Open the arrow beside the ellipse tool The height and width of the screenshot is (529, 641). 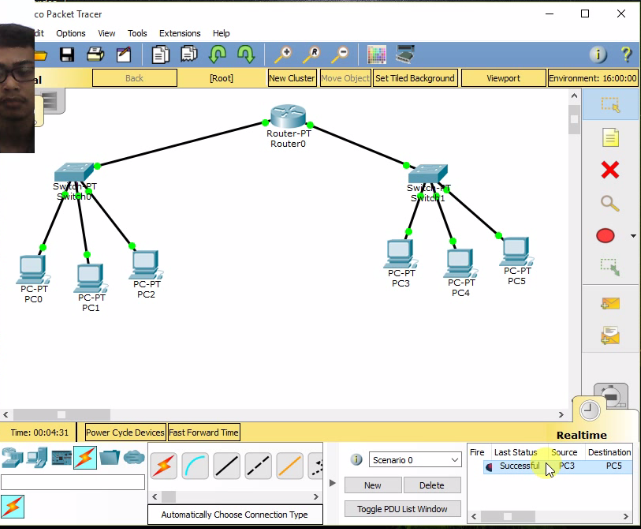point(633,236)
